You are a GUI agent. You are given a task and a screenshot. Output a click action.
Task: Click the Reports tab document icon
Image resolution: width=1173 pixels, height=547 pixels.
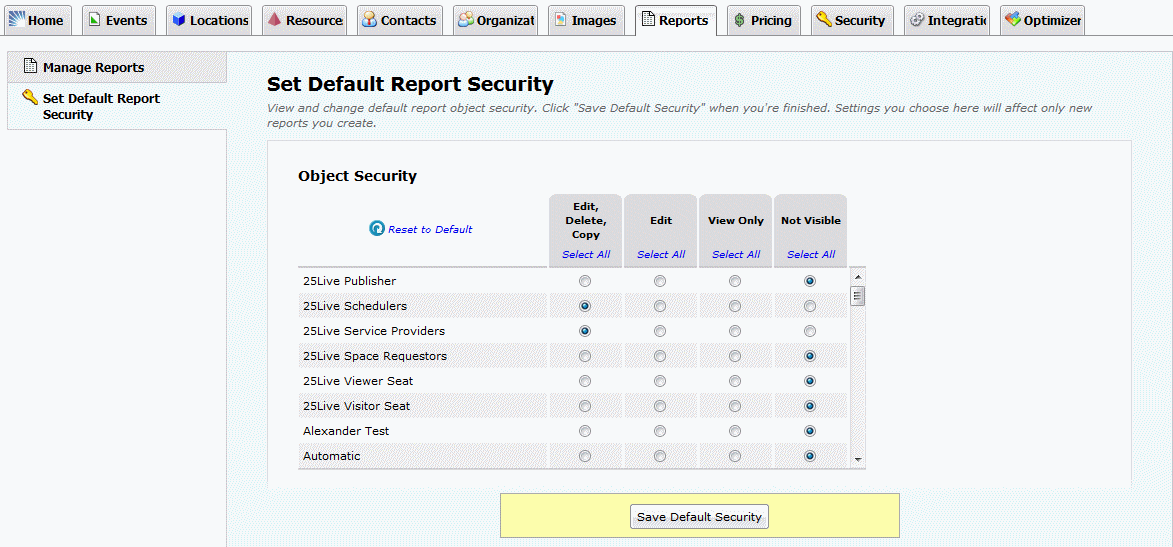649,19
